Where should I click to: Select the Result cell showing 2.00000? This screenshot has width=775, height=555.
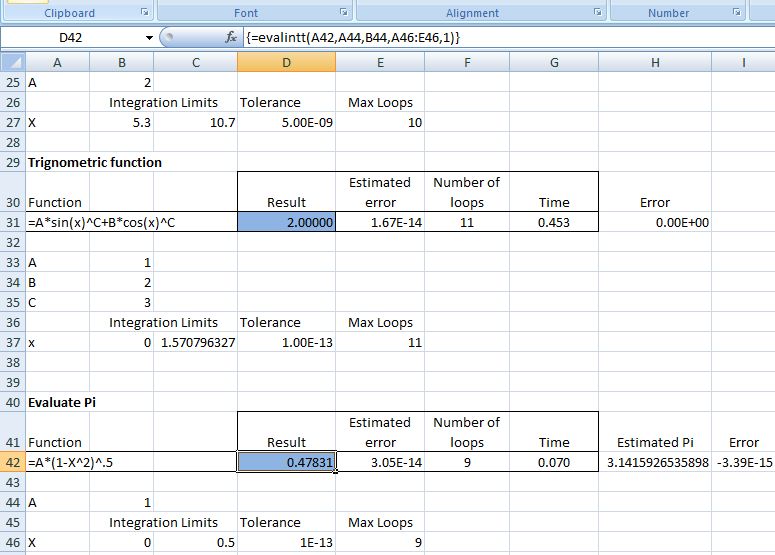(287, 222)
